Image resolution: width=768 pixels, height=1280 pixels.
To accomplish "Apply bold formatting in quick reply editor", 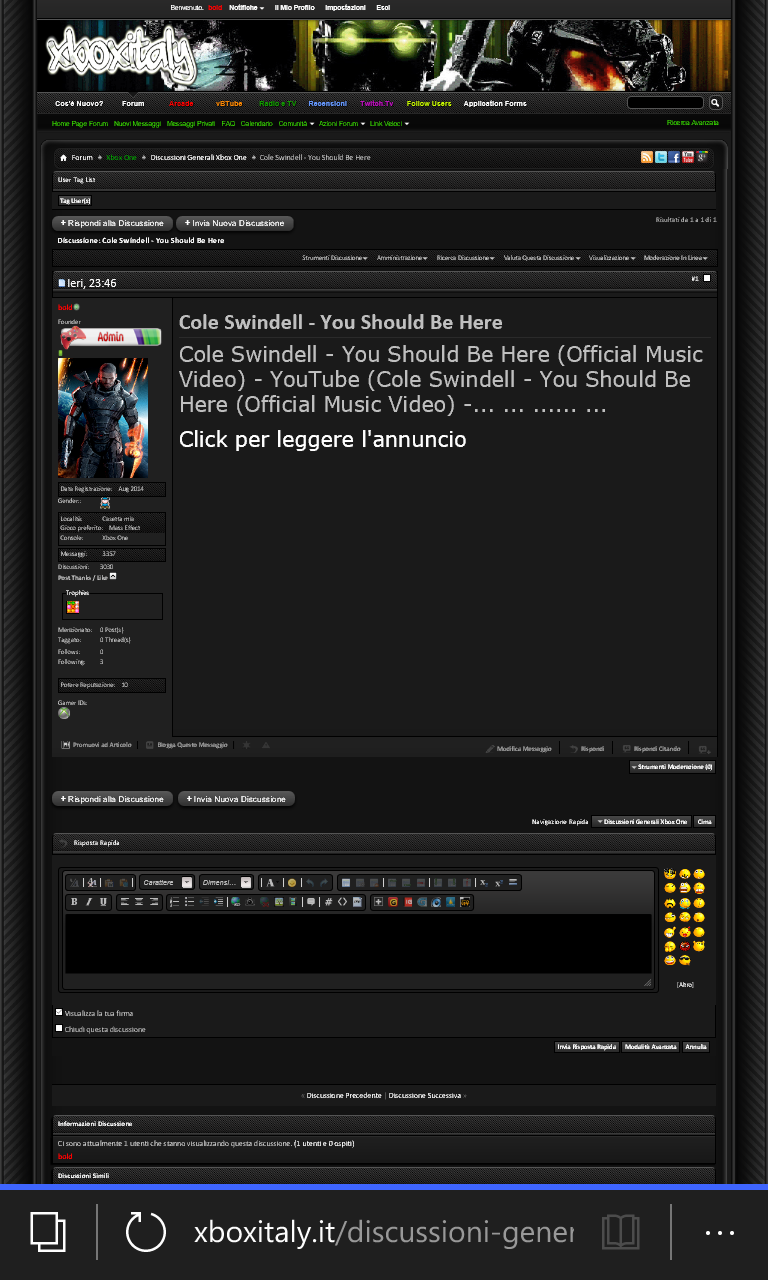I will 74,902.
